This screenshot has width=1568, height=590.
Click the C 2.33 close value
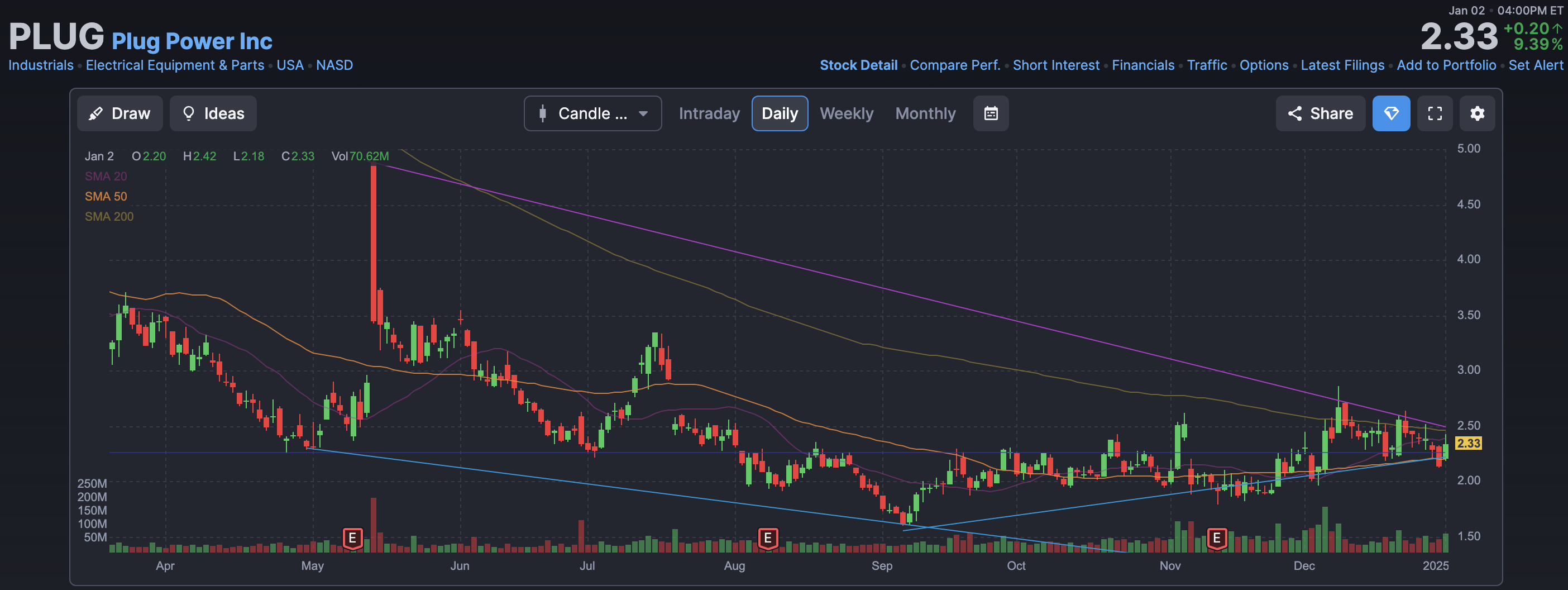tap(298, 156)
